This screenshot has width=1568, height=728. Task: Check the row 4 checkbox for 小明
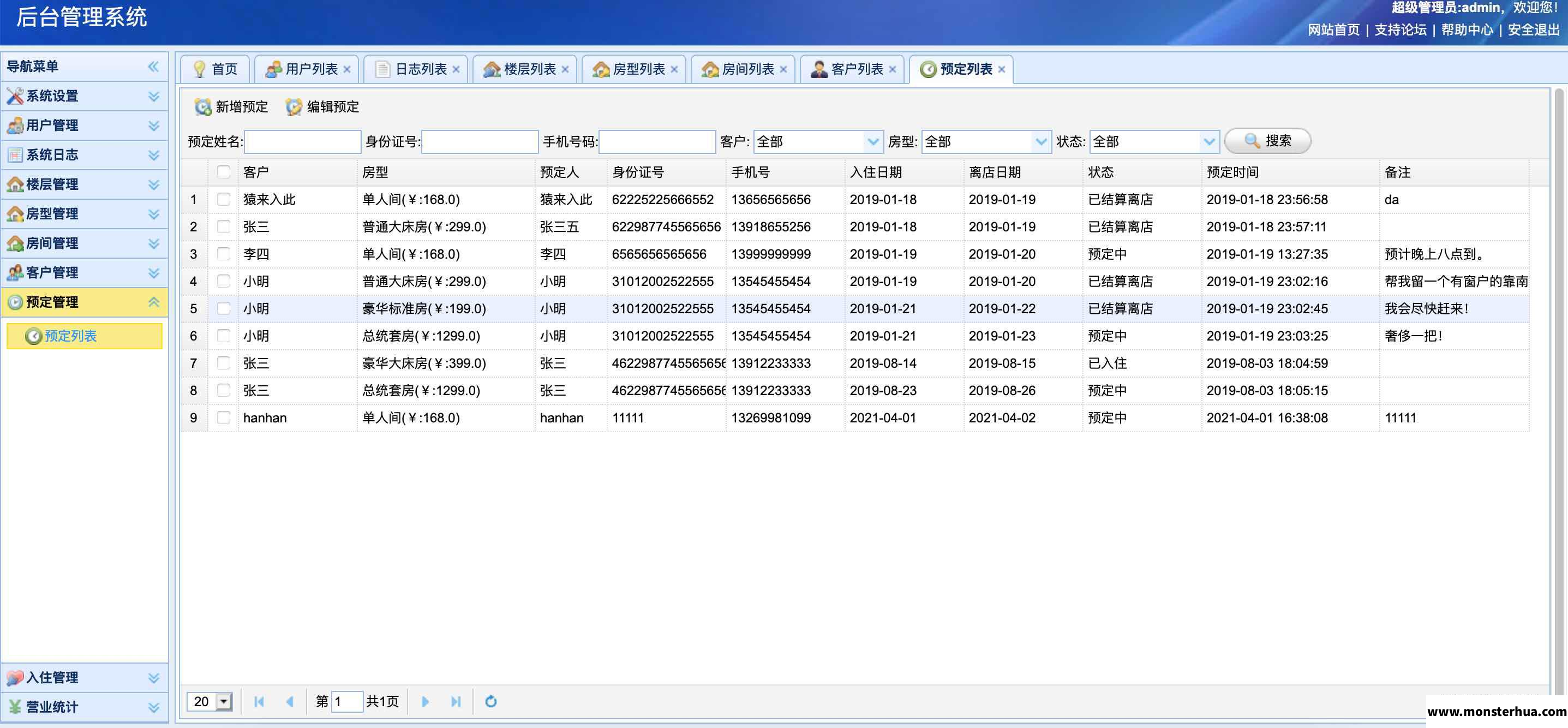click(x=223, y=281)
